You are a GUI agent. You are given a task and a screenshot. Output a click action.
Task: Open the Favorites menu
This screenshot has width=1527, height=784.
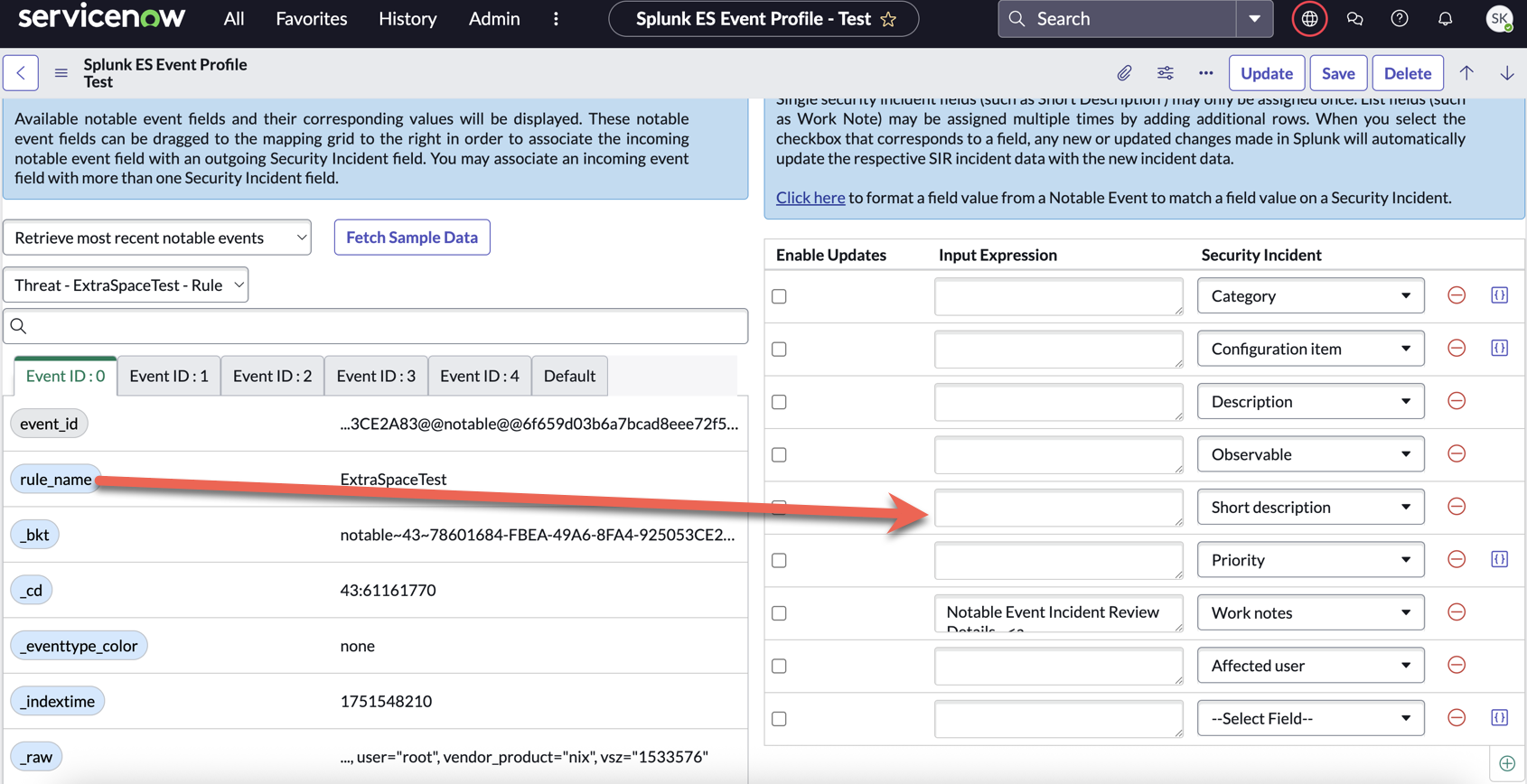click(312, 19)
